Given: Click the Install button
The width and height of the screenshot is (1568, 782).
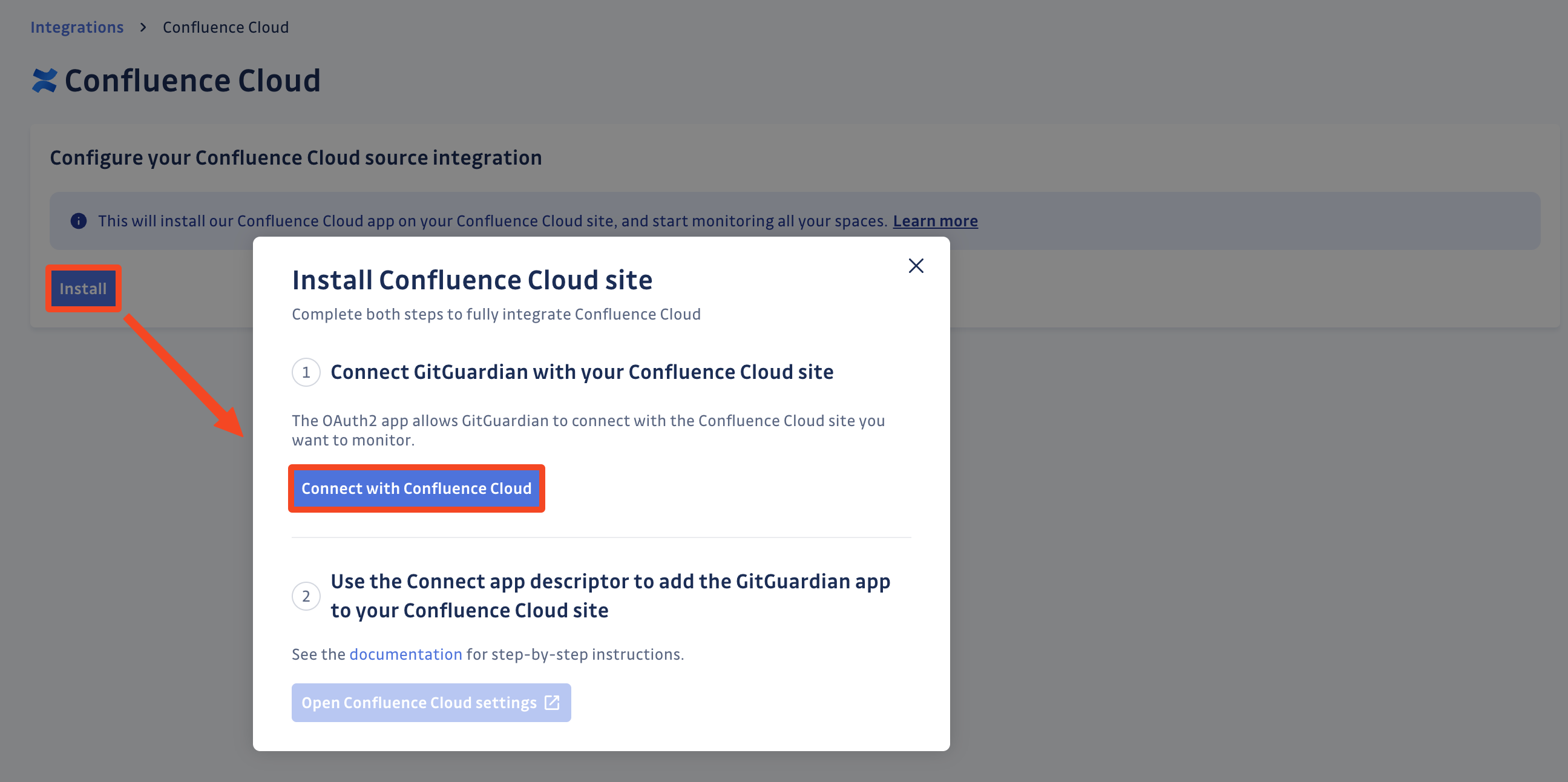Looking at the screenshot, I should (84, 289).
